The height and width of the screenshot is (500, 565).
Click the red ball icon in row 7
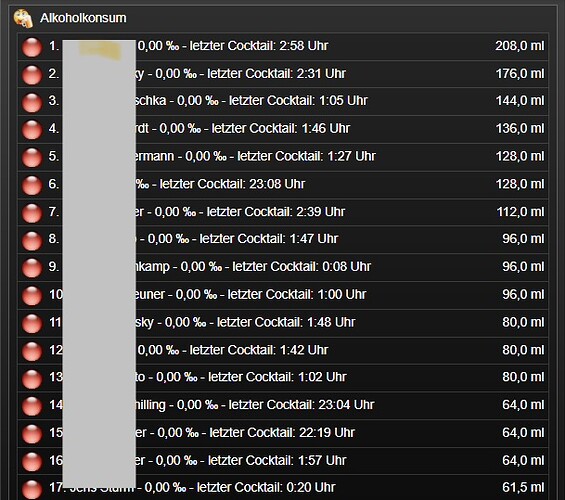(x=32, y=213)
